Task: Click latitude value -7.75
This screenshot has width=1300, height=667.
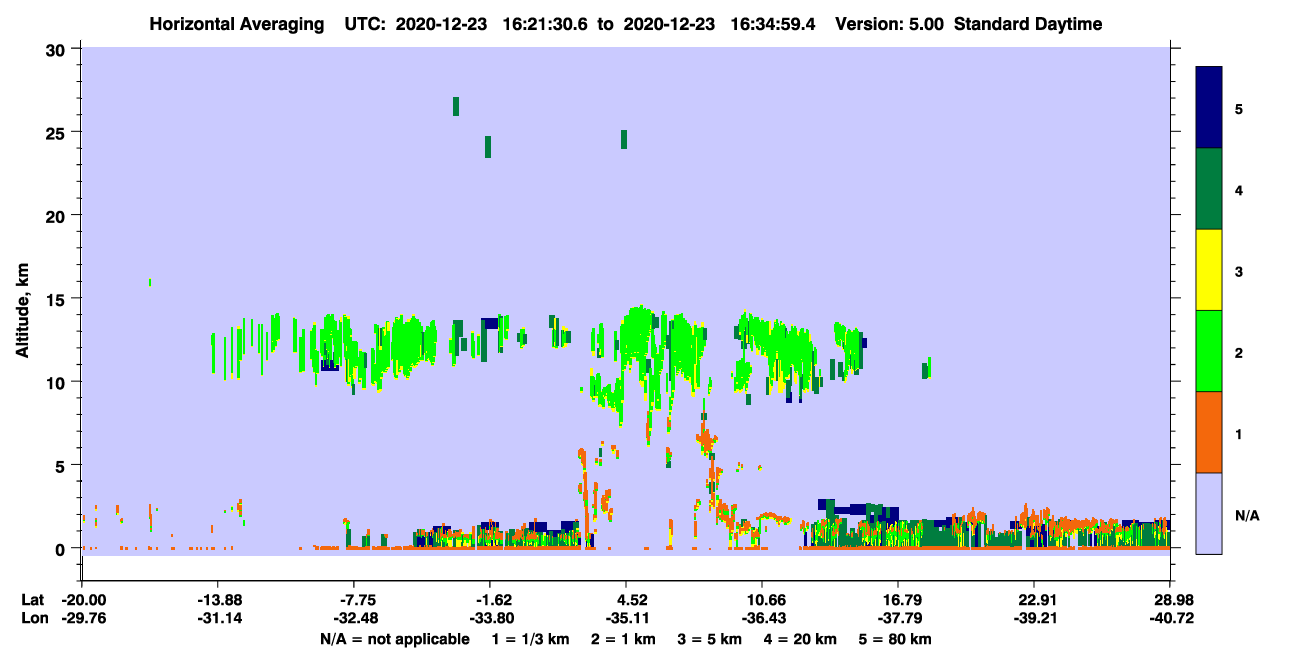Action: coord(353,600)
